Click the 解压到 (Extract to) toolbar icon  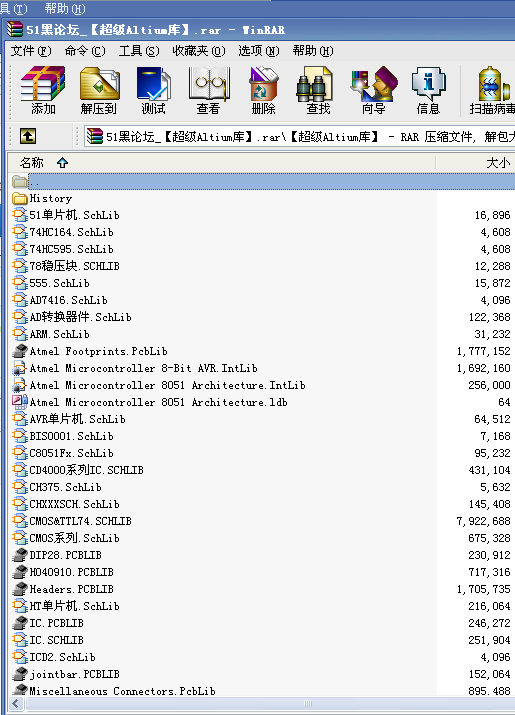point(99,90)
